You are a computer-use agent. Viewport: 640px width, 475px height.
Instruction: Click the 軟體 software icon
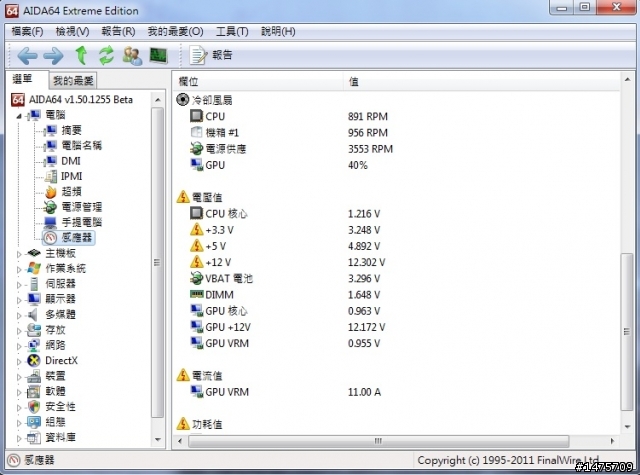point(34,391)
